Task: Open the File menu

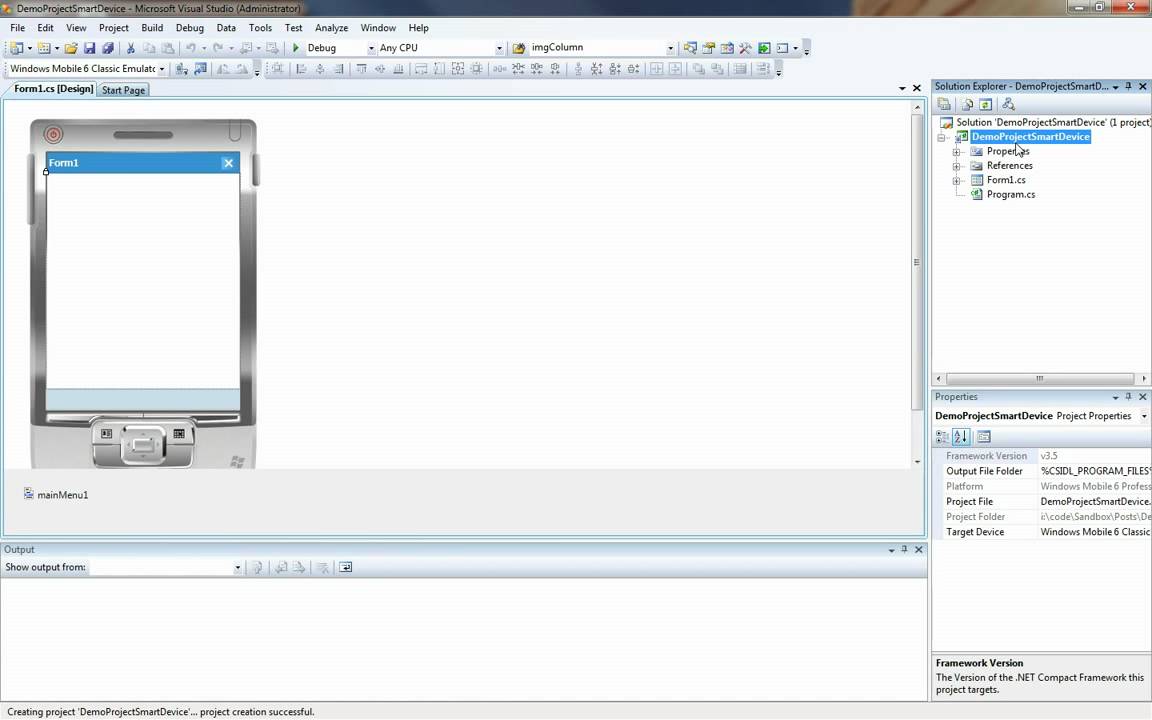Action: pyautogui.click(x=18, y=28)
